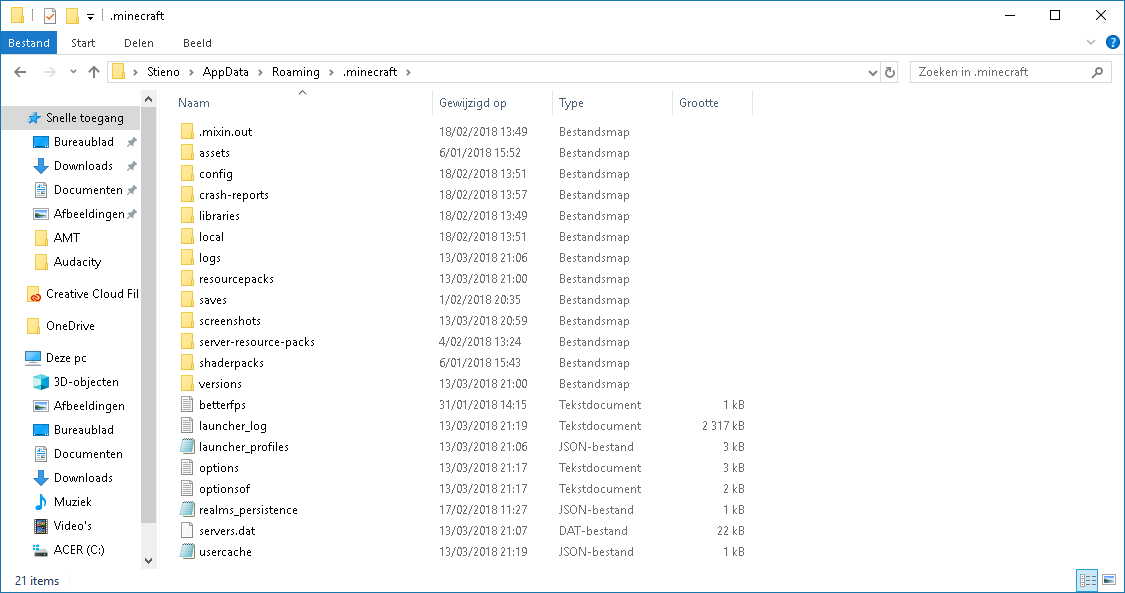This screenshot has width=1125, height=593.
Task: Select the local folder name
Action: pos(211,237)
